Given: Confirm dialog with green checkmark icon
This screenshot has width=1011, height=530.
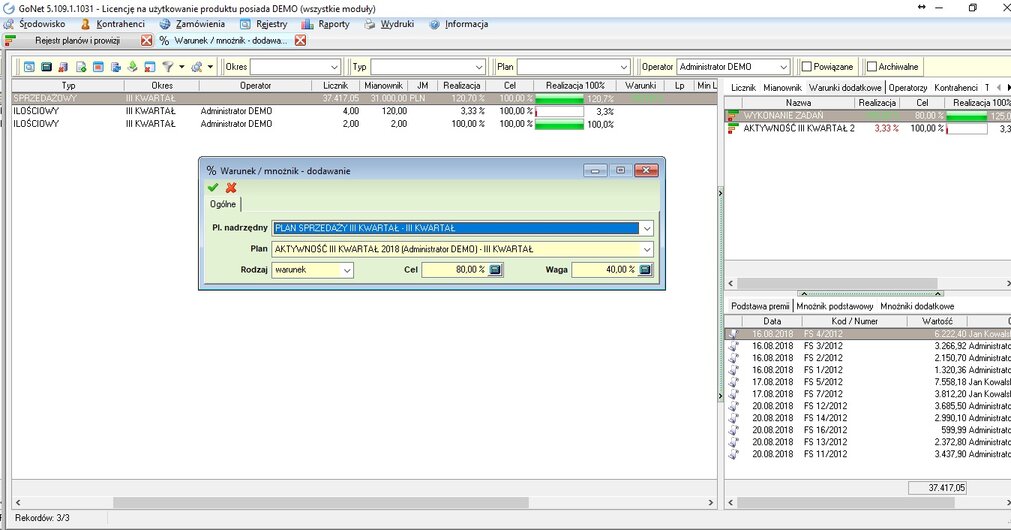Looking at the screenshot, I should pyautogui.click(x=213, y=188).
